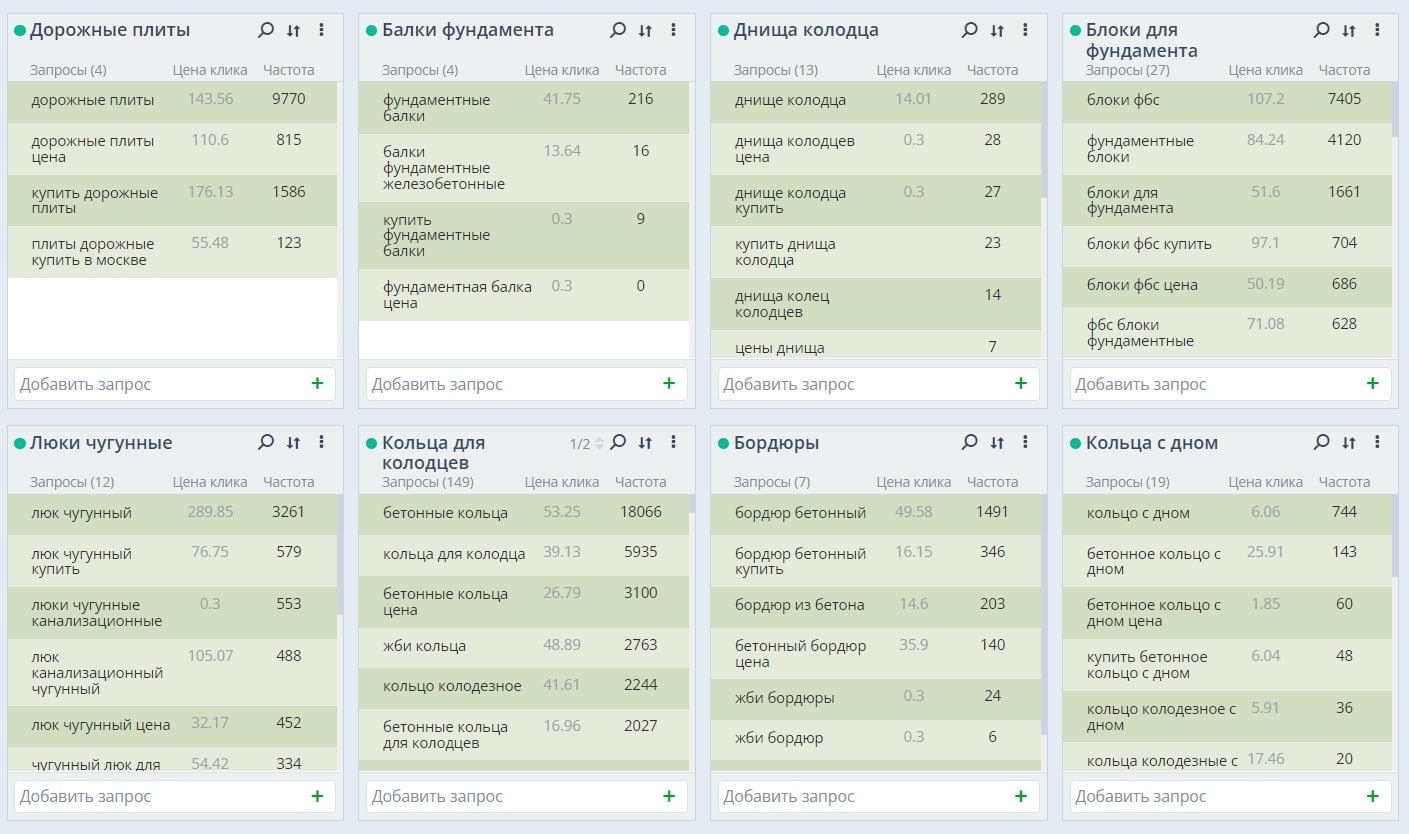
Task: Search within the Днища колодца group
Action: [969, 30]
